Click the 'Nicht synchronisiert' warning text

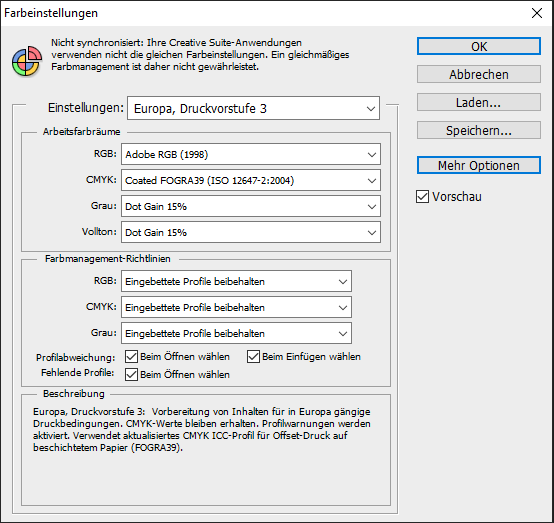(200, 54)
